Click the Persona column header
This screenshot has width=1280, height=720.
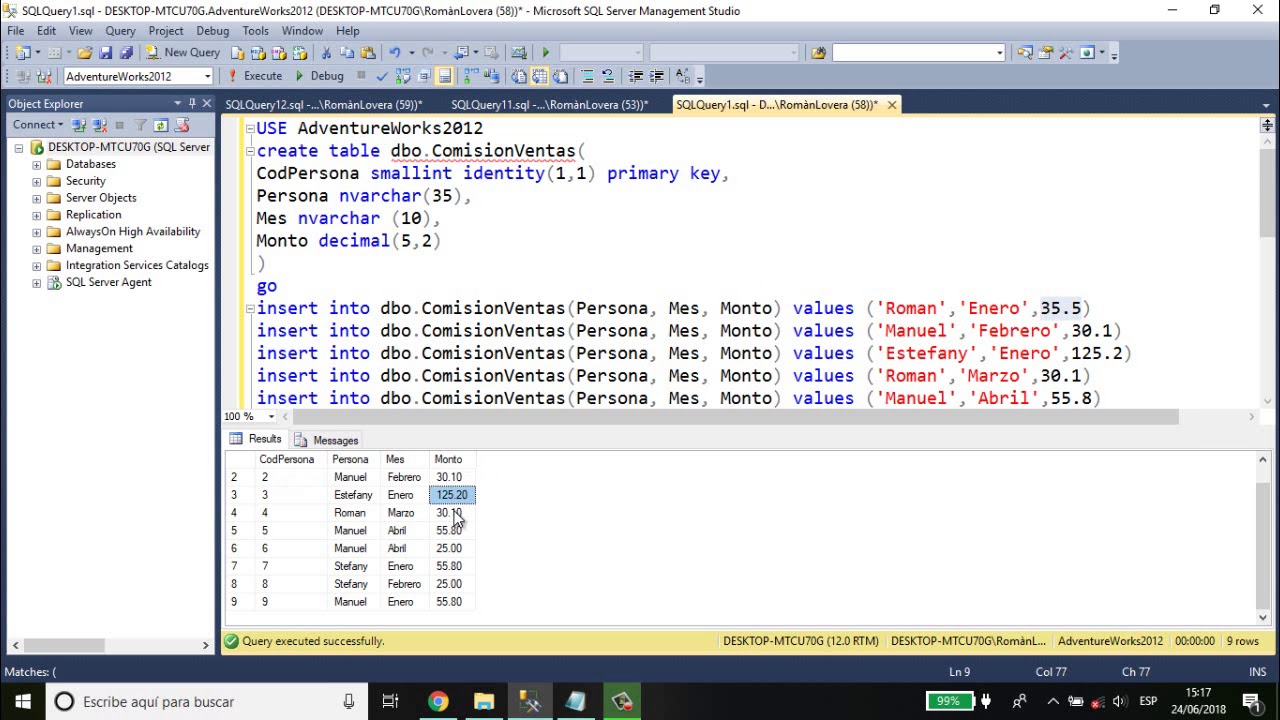point(355,459)
